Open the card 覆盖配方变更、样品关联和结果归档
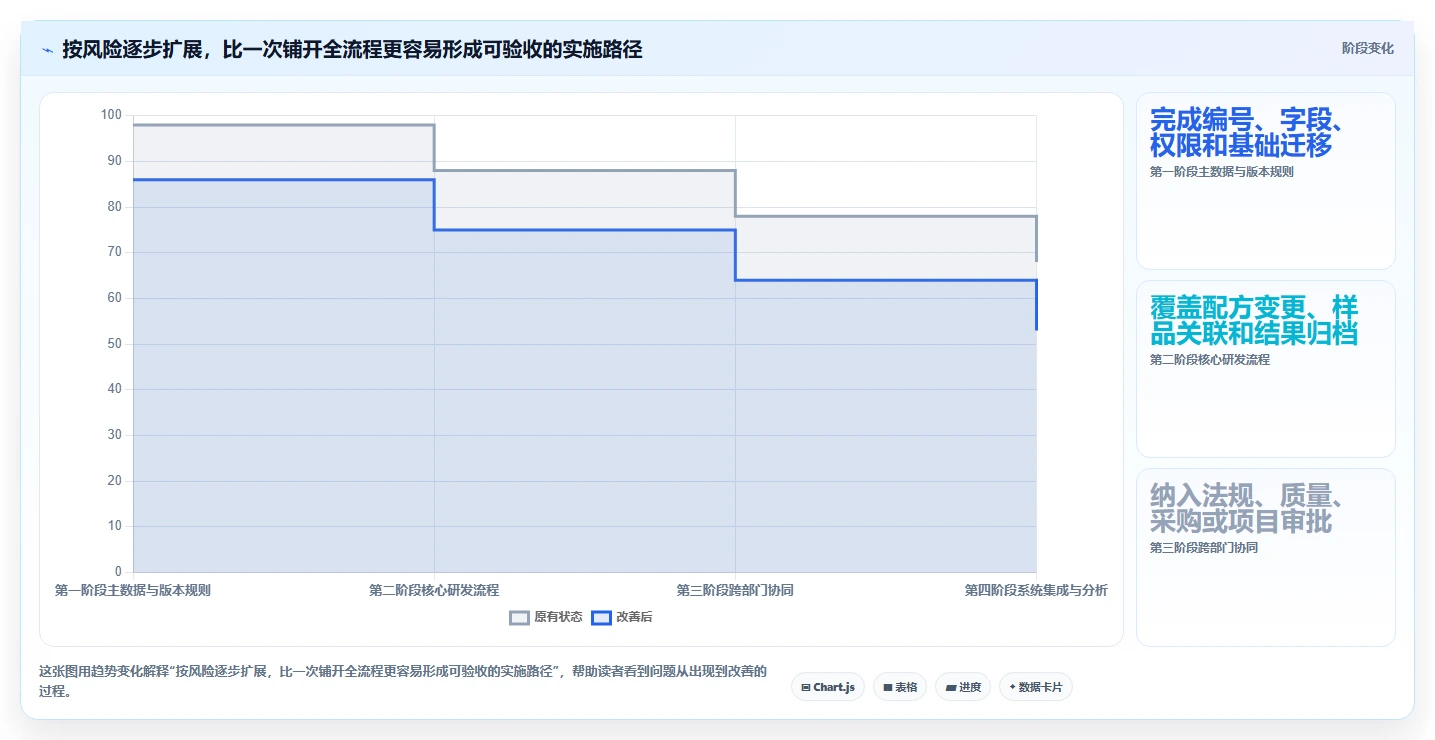The image size is (1435, 740). click(1266, 369)
